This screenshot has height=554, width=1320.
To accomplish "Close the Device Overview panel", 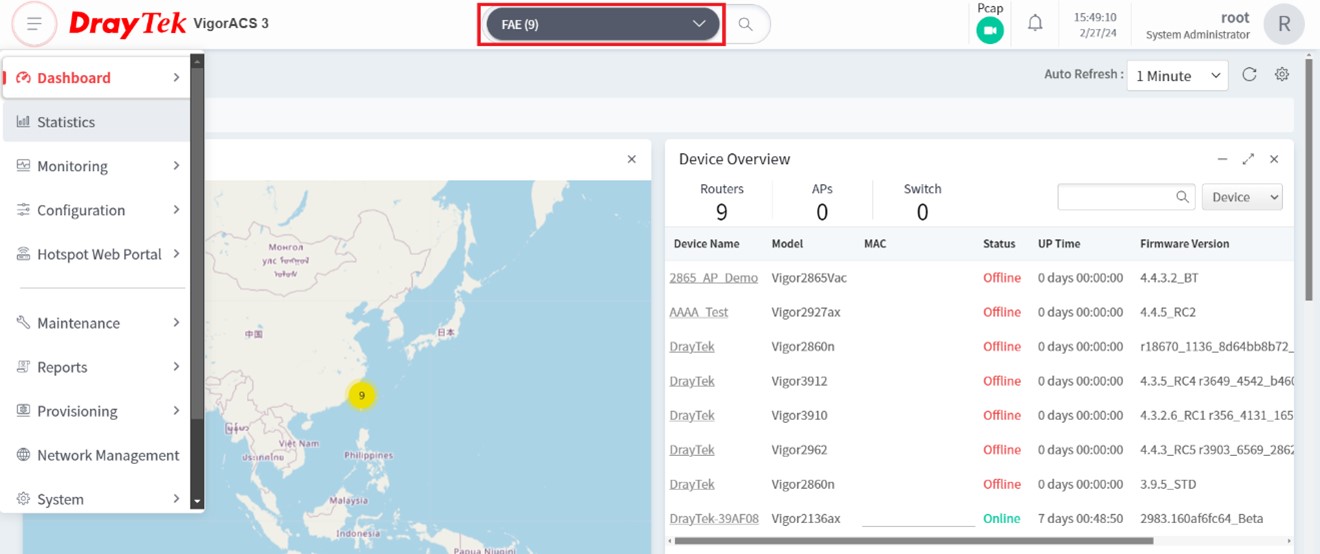I will point(1274,159).
